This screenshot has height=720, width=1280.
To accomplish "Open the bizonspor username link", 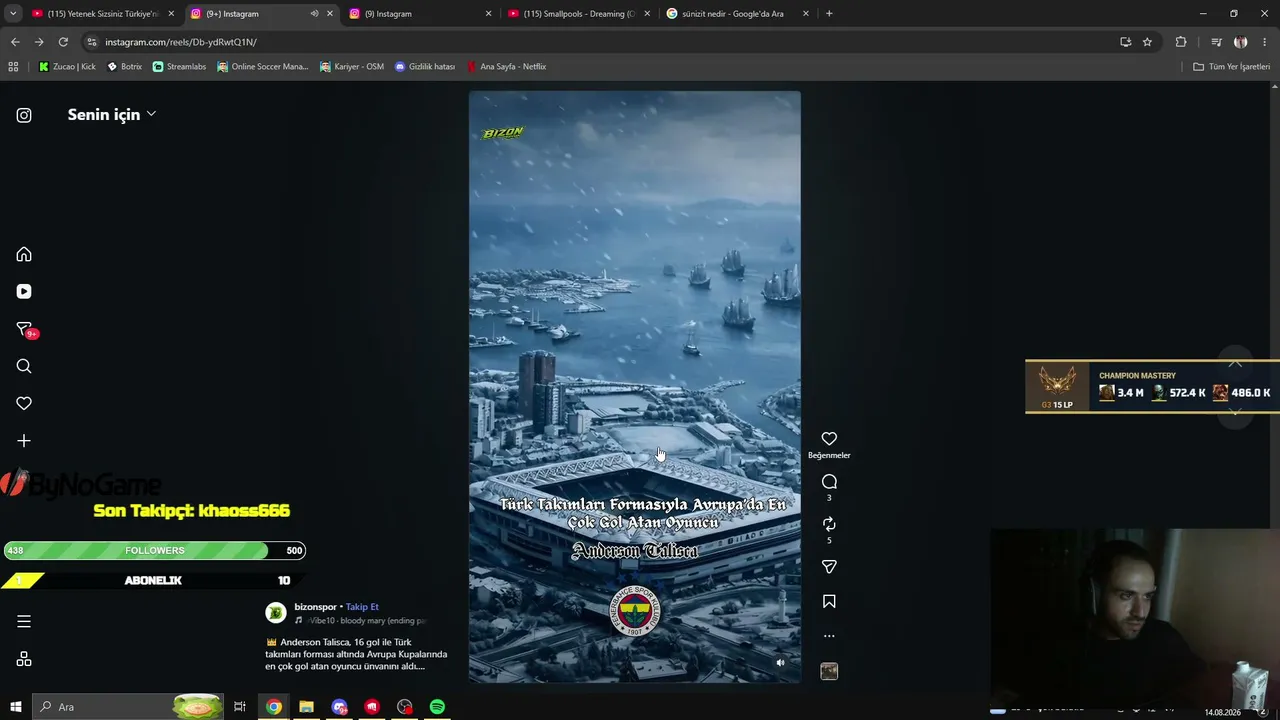I will coord(315,607).
